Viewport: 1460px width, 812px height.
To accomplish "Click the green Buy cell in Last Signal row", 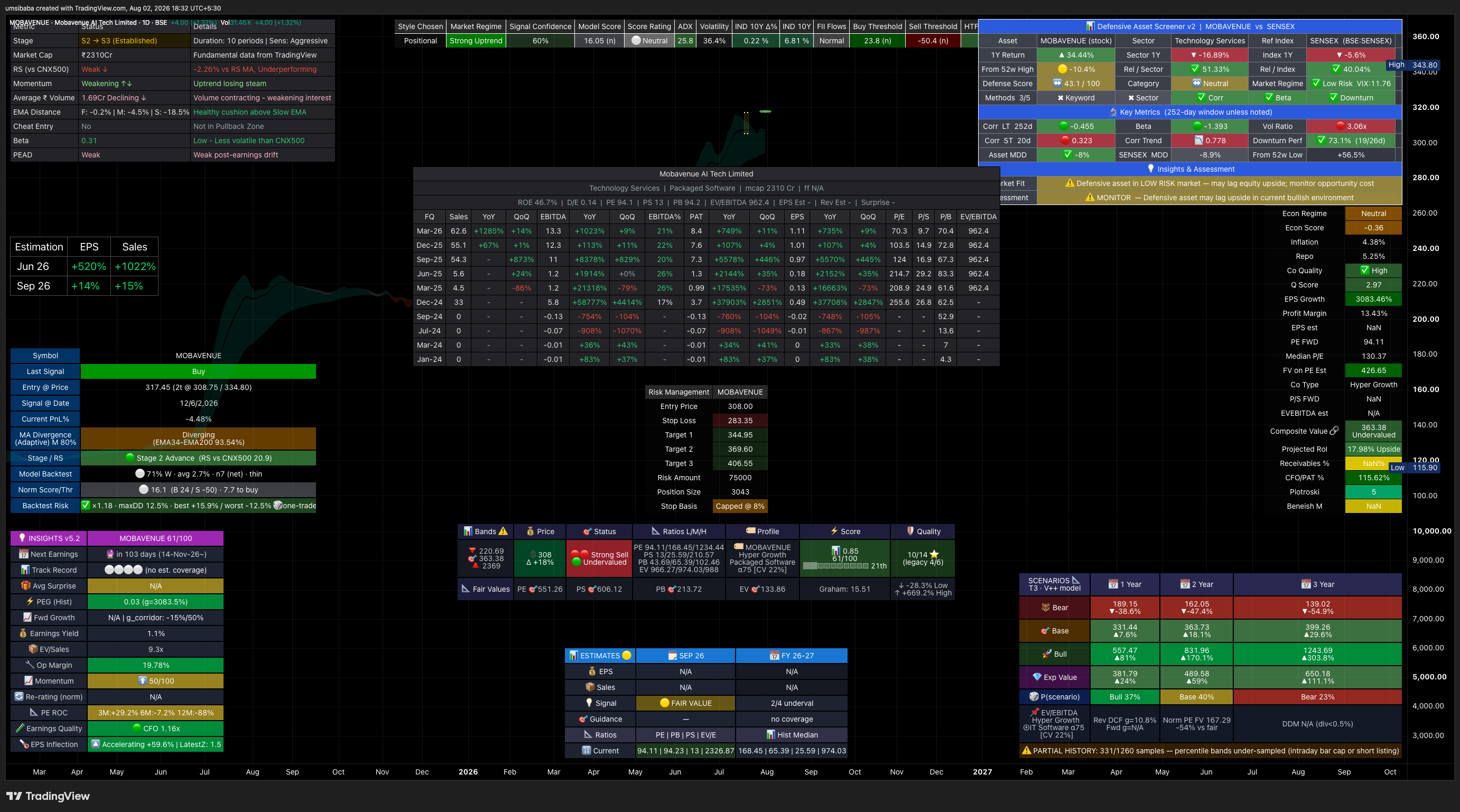I will 198,371.
